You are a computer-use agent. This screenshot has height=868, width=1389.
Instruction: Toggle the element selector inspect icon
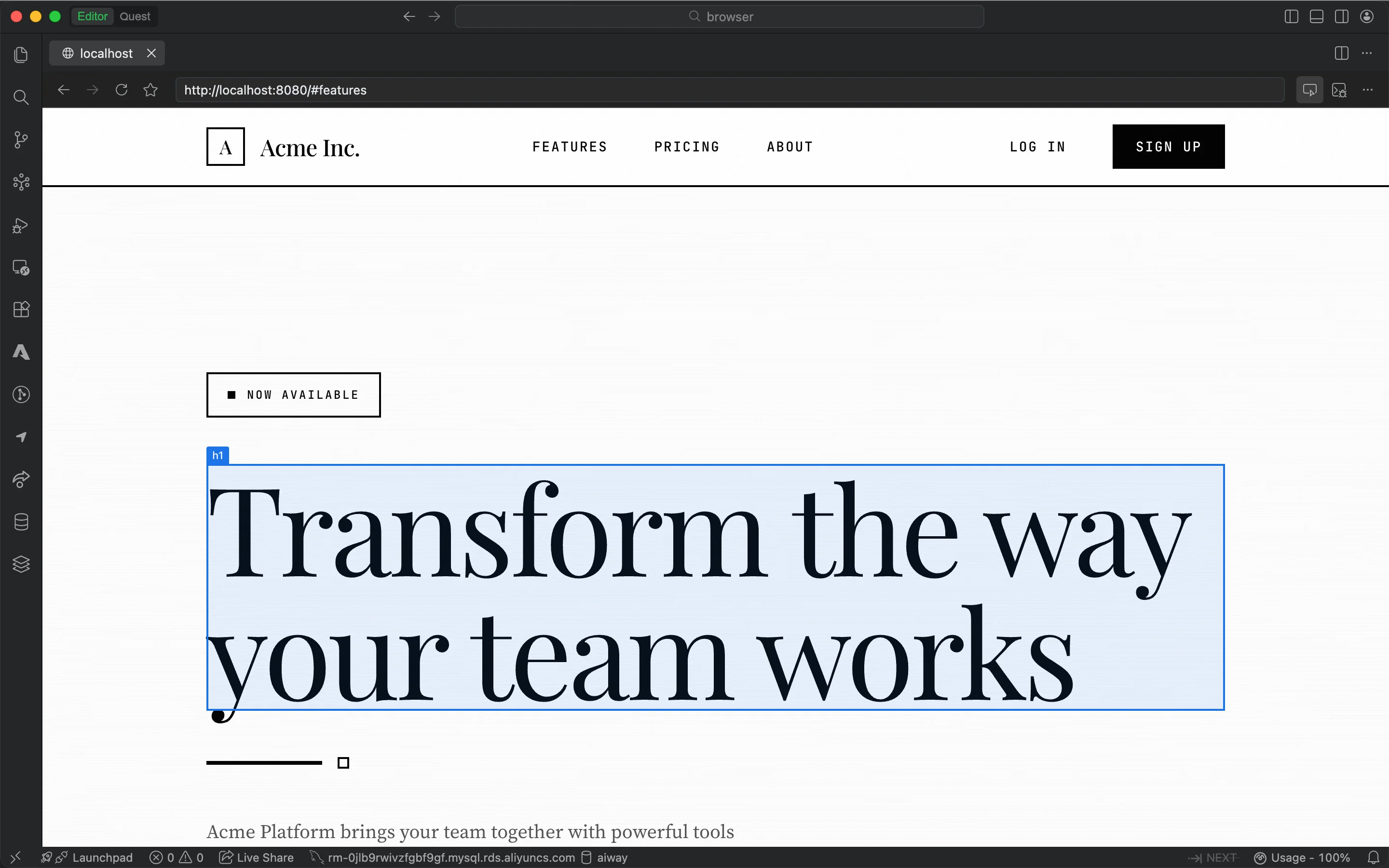(x=1309, y=90)
